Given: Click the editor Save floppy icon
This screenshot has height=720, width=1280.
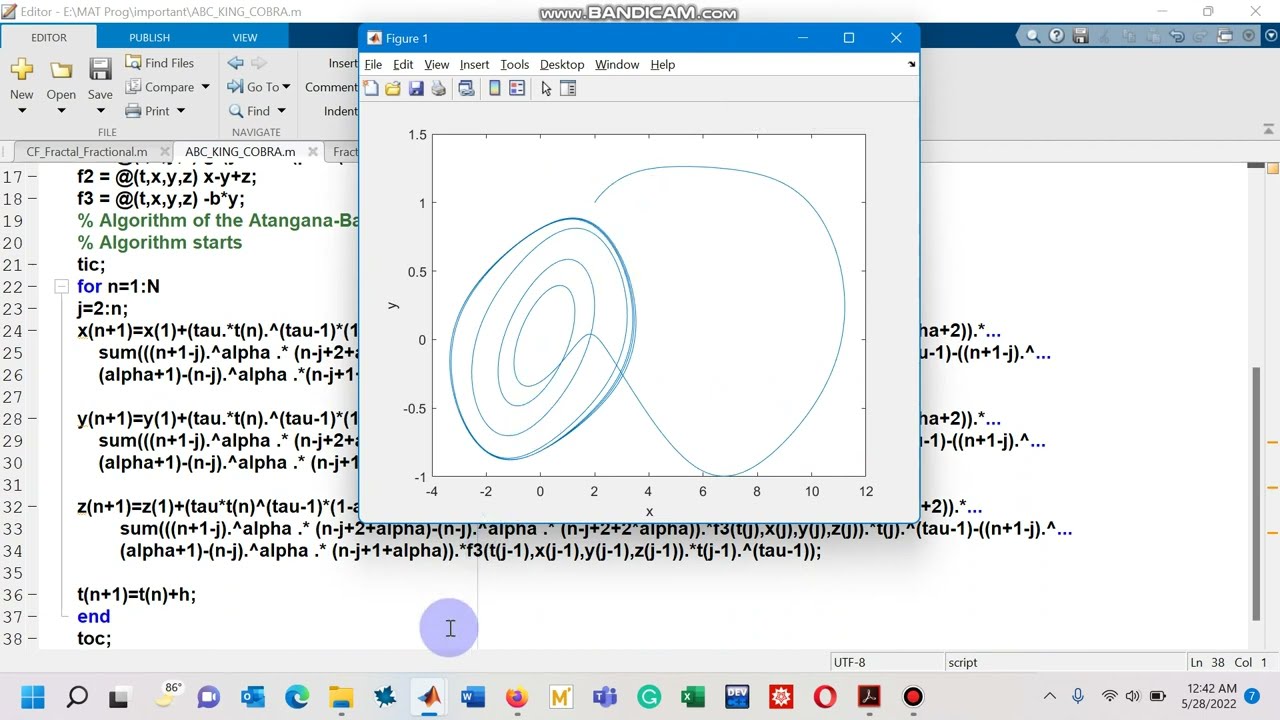Looking at the screenshot, I should pos(100,69).
